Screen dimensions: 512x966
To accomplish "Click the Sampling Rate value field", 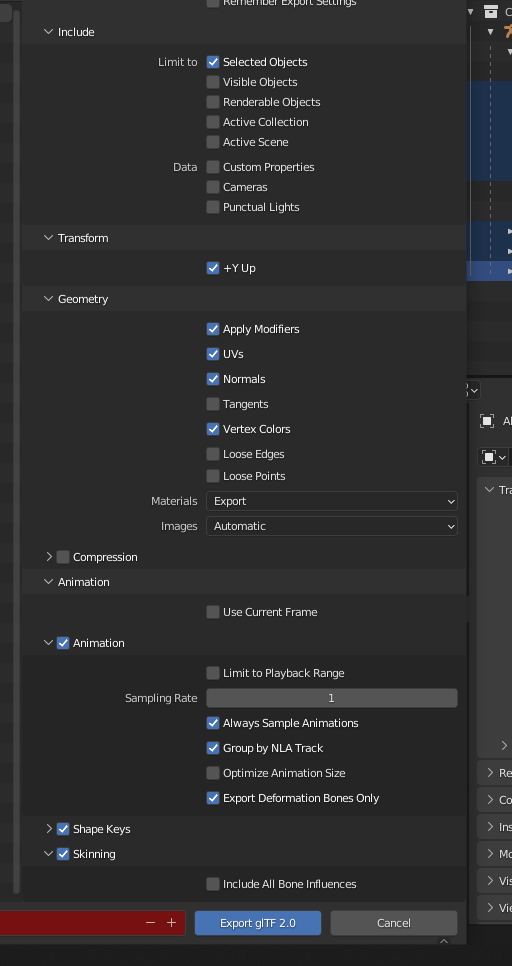I will click(331, 698).
